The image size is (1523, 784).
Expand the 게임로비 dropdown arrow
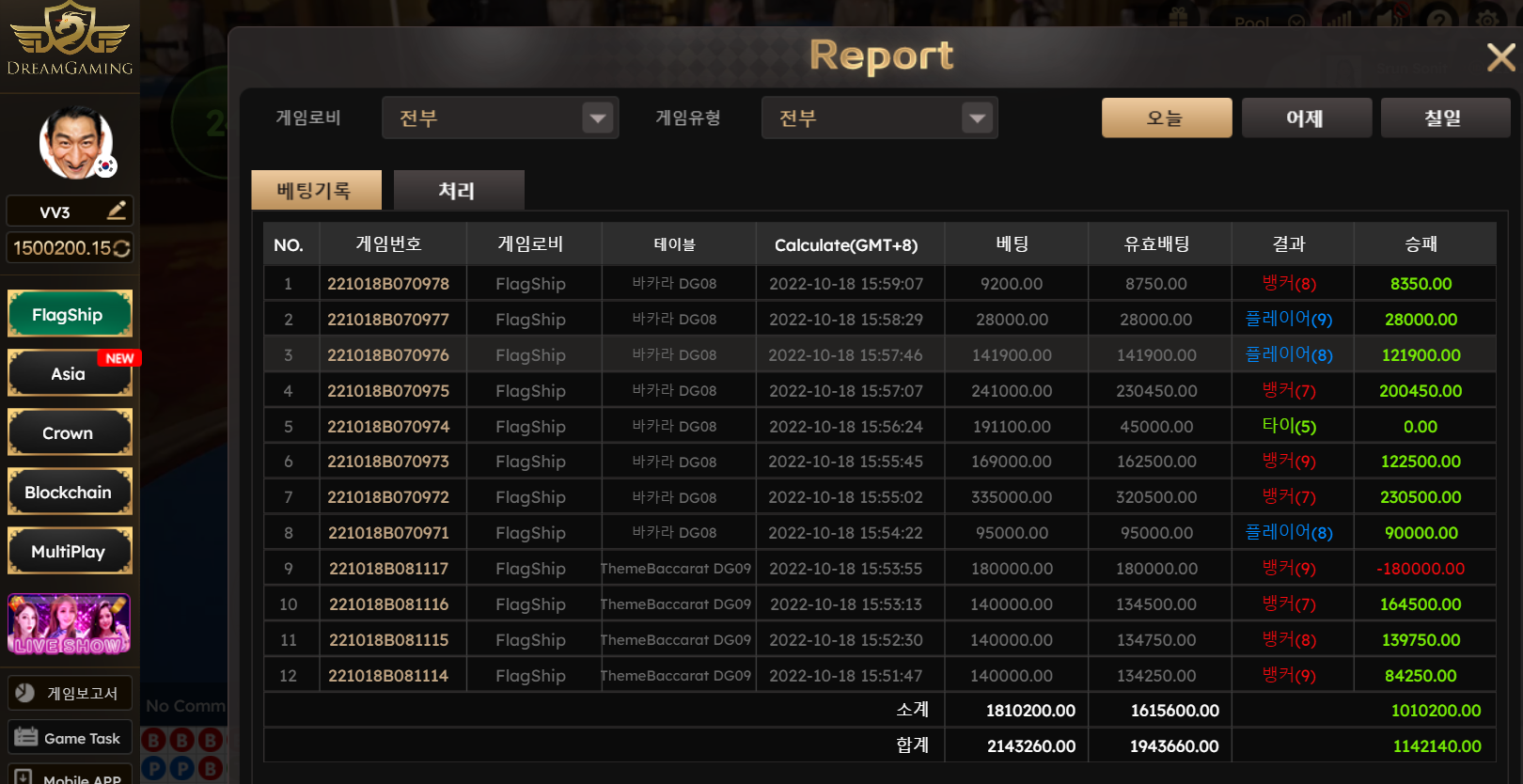point(598,118)
